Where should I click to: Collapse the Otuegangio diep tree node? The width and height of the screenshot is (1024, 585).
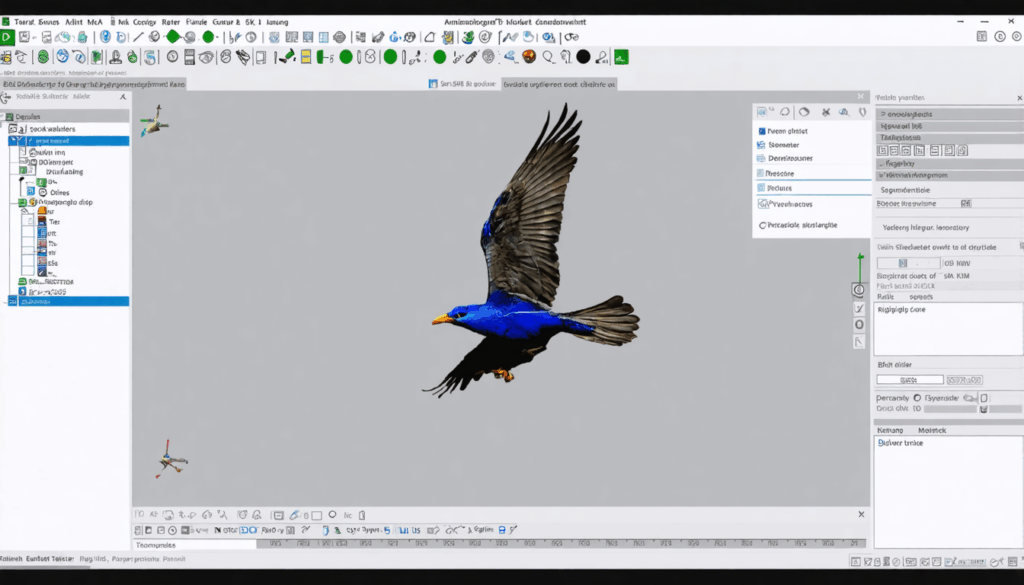pyautogui.click(x=22, y=202)
